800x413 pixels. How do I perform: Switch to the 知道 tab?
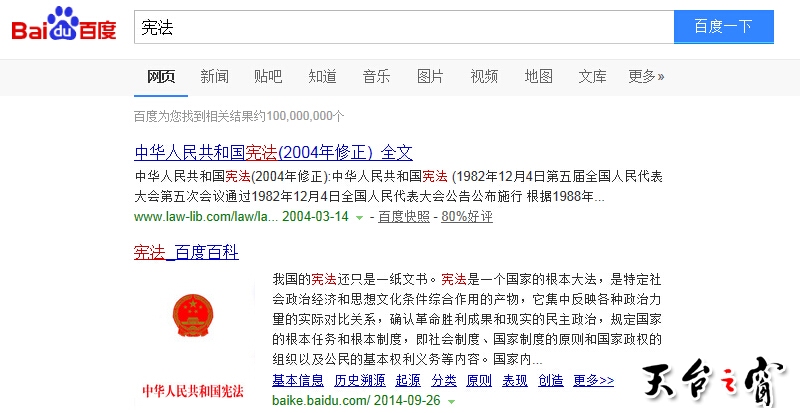(322, 77)
